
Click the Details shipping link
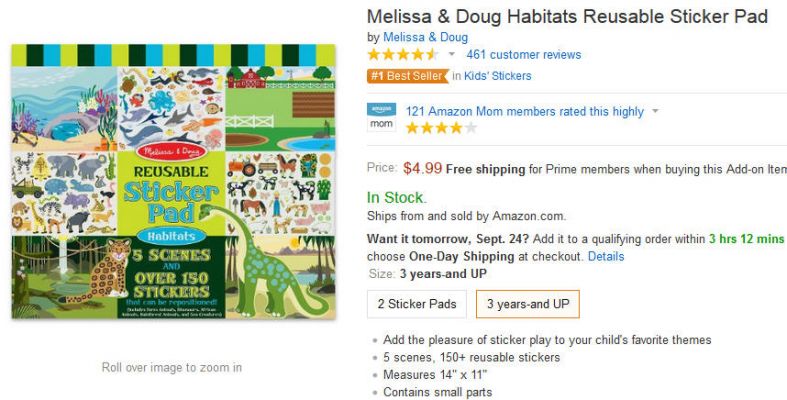(x=605, y=256)
